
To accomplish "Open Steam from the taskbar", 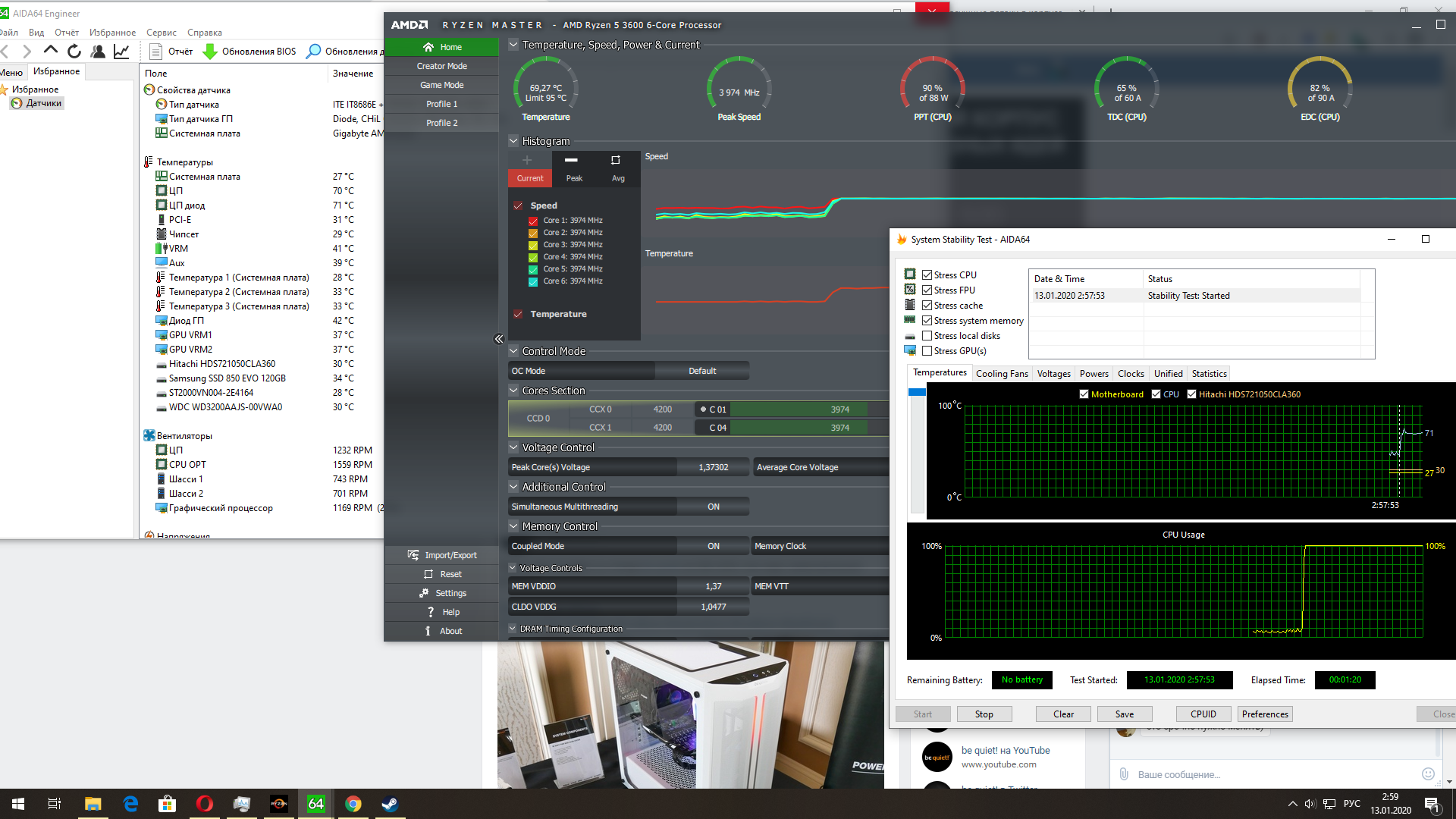I will (390, 804).
